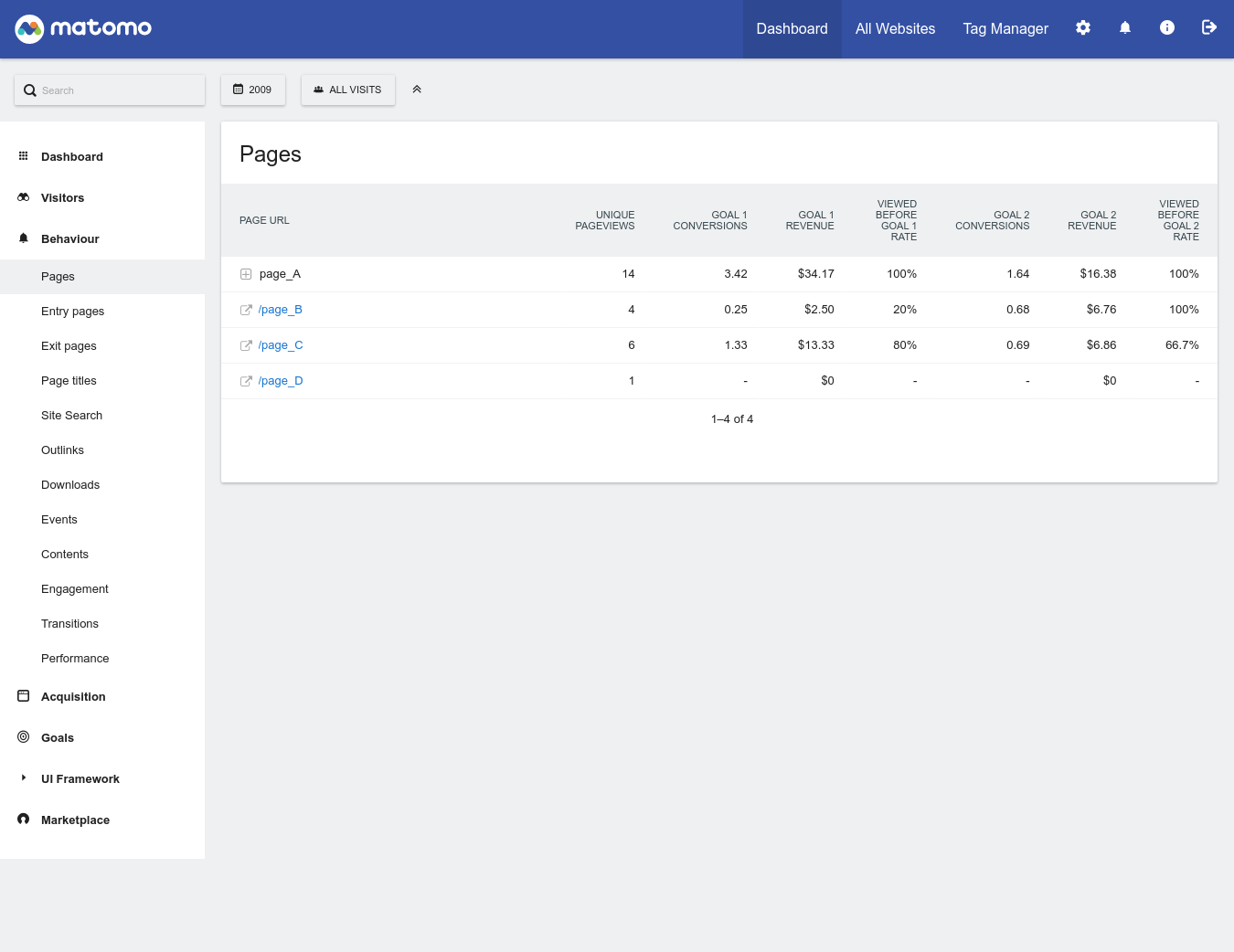
Task: Click the Matomo logo
Action: [x=83, y=28]
